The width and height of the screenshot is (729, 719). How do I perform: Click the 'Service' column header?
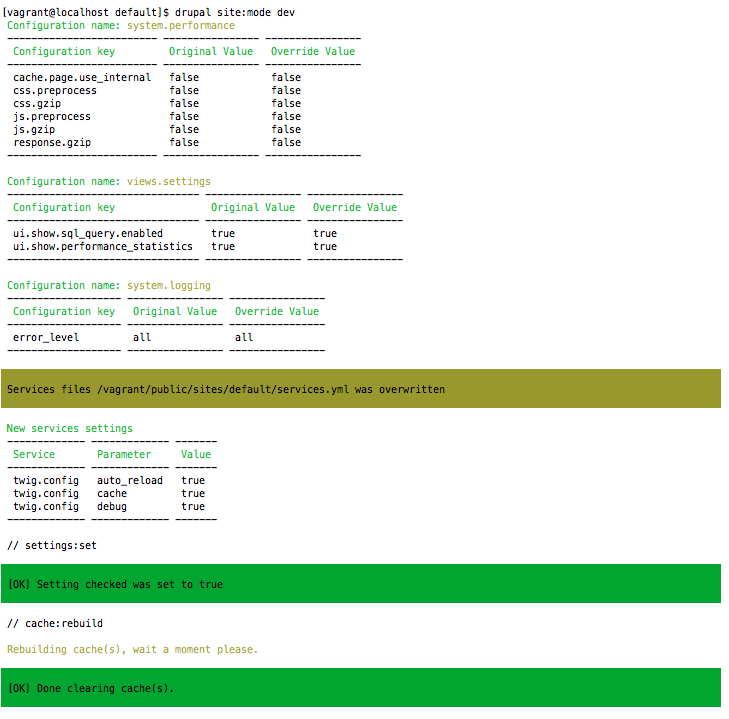[34, 454]
